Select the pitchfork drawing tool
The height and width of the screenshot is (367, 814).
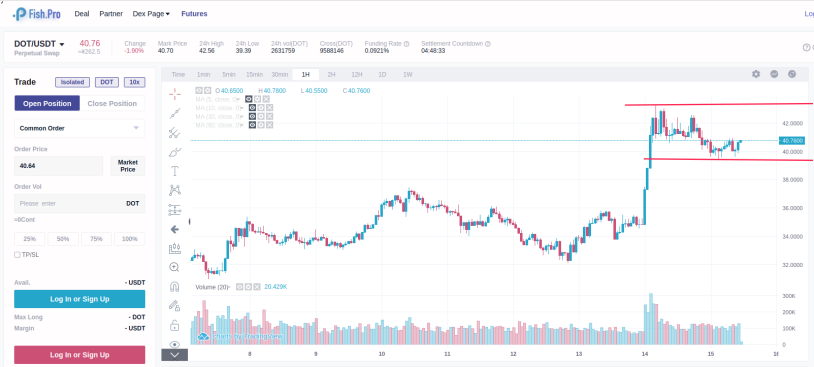click(175, 132)
